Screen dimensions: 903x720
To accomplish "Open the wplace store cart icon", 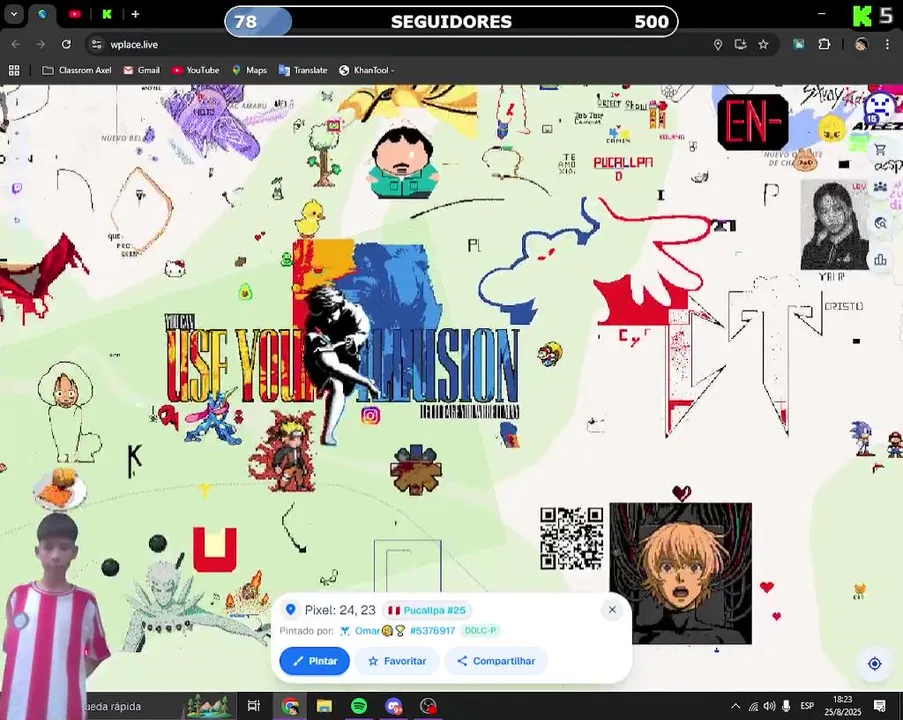I will [880, 150].
